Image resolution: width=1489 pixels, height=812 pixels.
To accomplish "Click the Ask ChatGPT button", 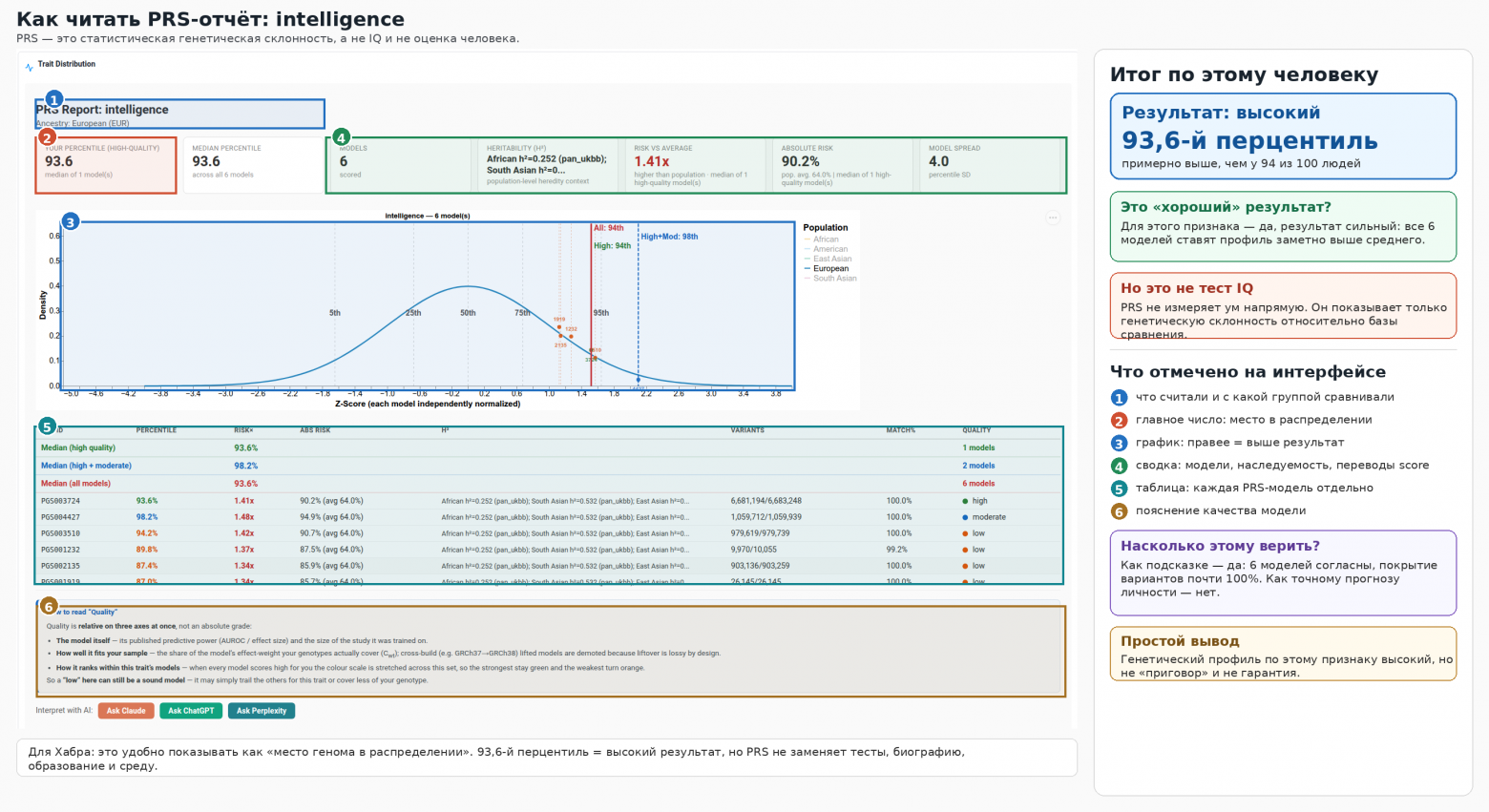I will pyautogui.click(x=191, y=711).
